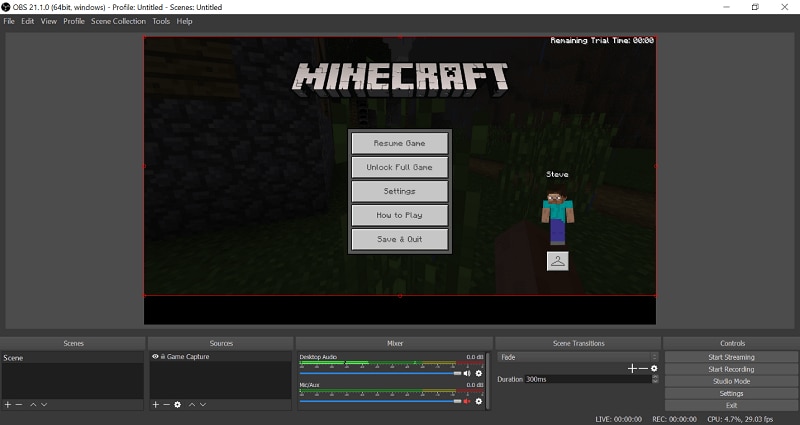Unmute Mic/Aux red speaker icon

(467, 402)
